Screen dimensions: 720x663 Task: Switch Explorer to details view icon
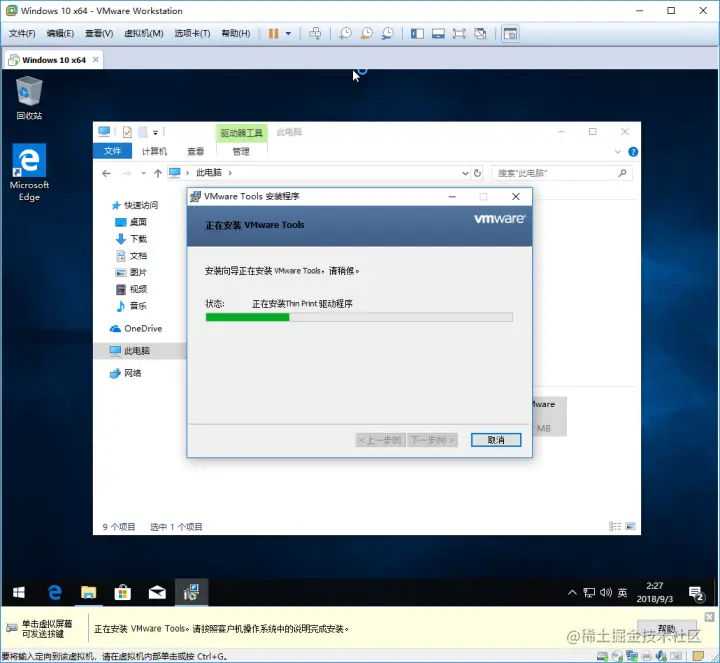(614, 526)
